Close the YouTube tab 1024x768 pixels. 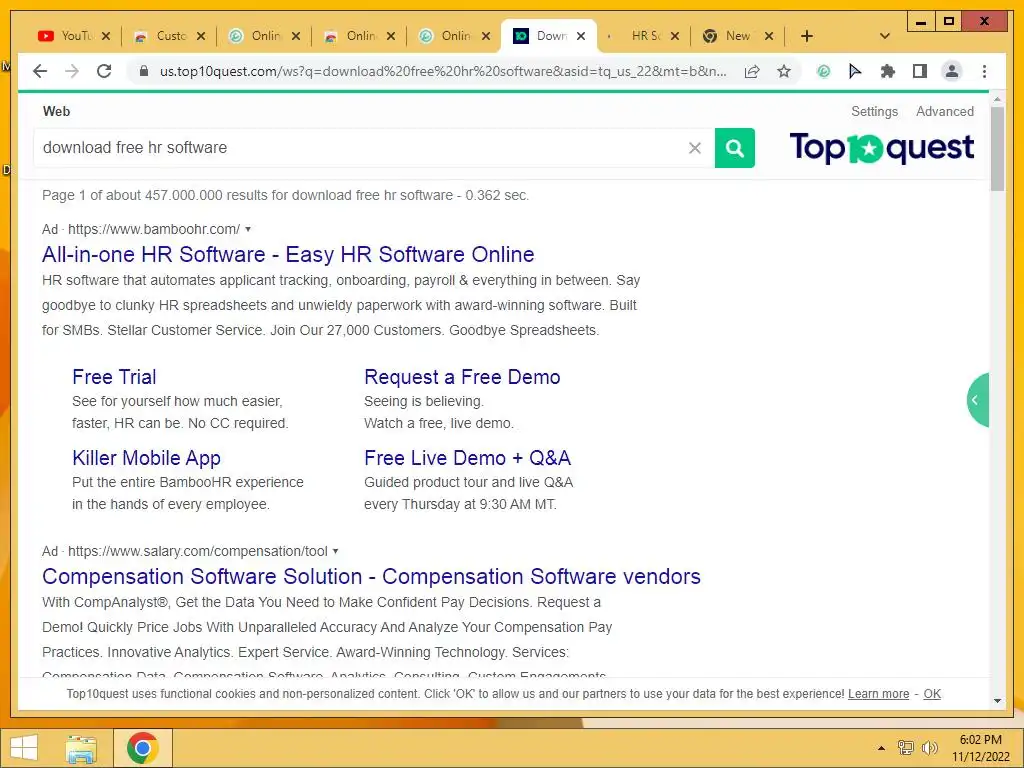coord(106,36)
